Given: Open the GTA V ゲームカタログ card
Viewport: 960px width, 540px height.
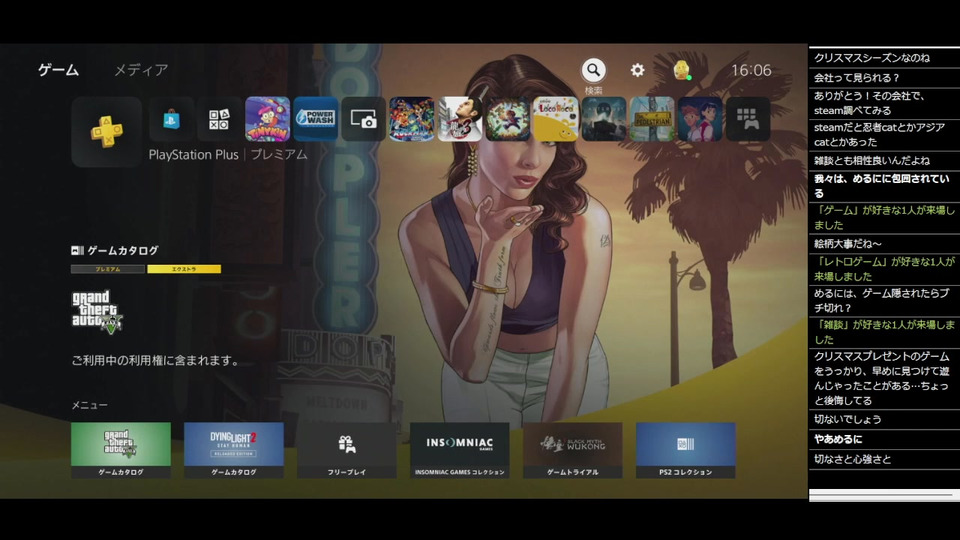Looking at the screenshot, I should [x=121, y=450].
